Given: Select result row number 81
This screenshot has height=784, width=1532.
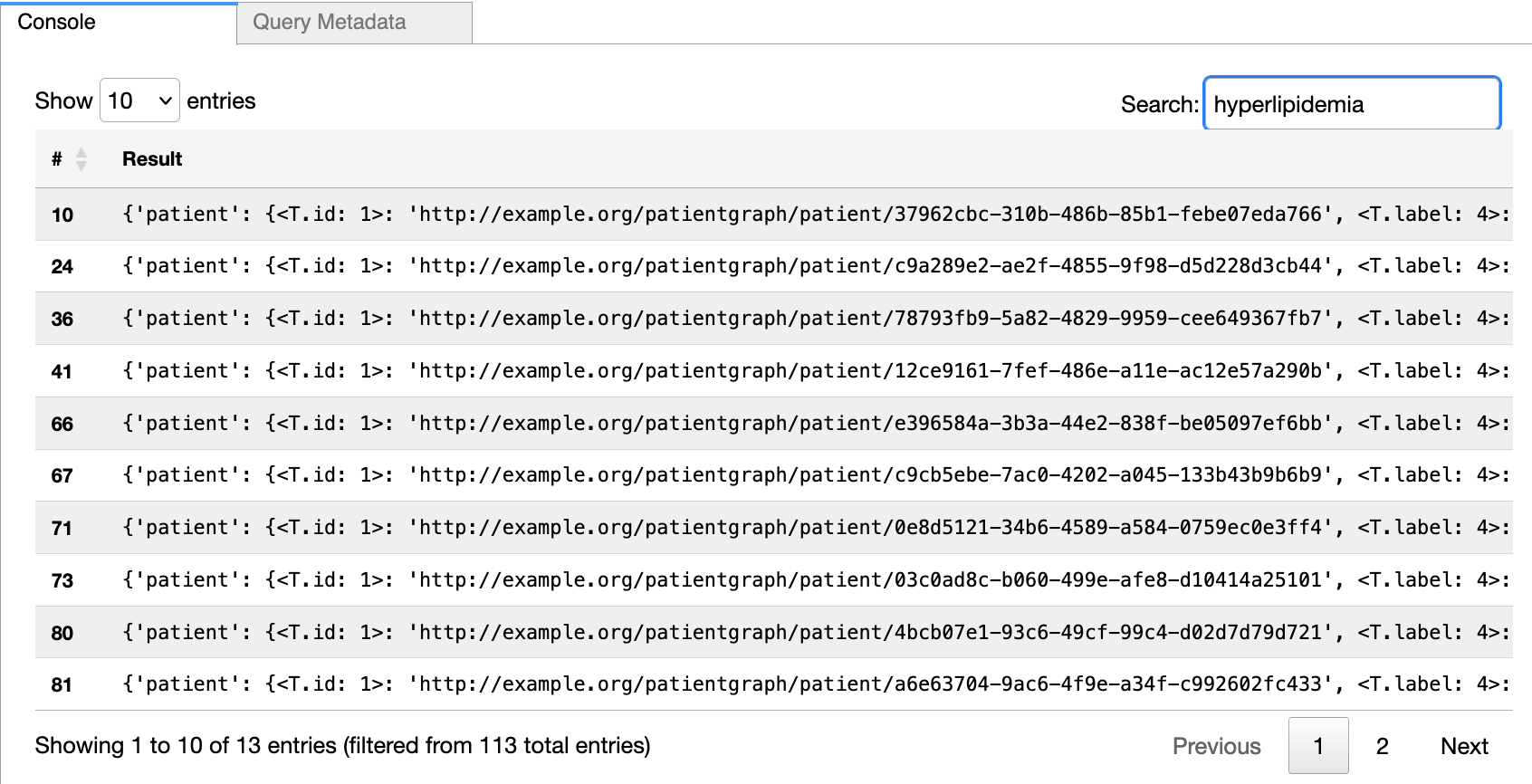Looking at the screenshot, I should (x=62, y=684).
